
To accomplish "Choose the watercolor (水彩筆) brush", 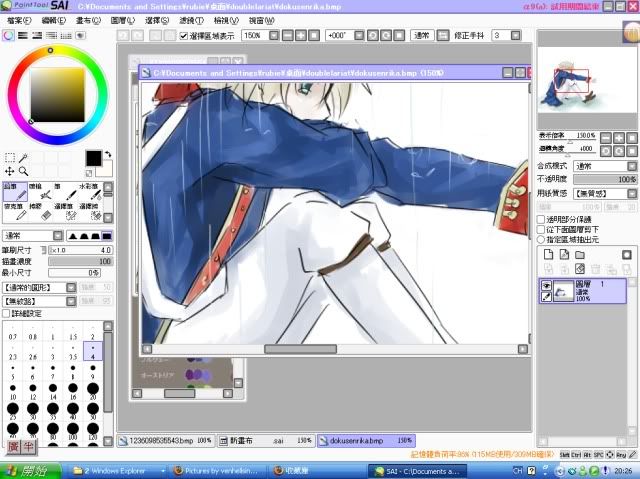I will point(90,192).
